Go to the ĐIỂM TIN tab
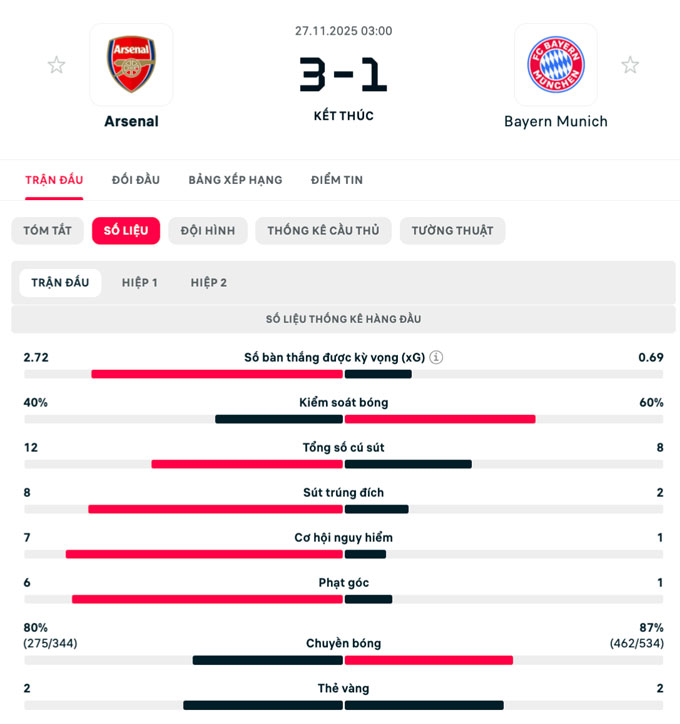This screenshot has height=724, width=680. (x=337, y=180)
